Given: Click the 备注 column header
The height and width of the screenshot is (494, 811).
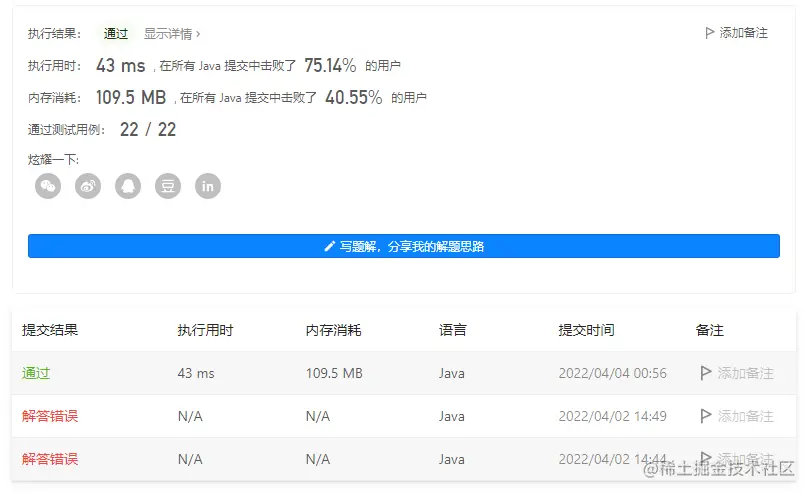Looking at the screenshot, I should (x=710, y=330).
